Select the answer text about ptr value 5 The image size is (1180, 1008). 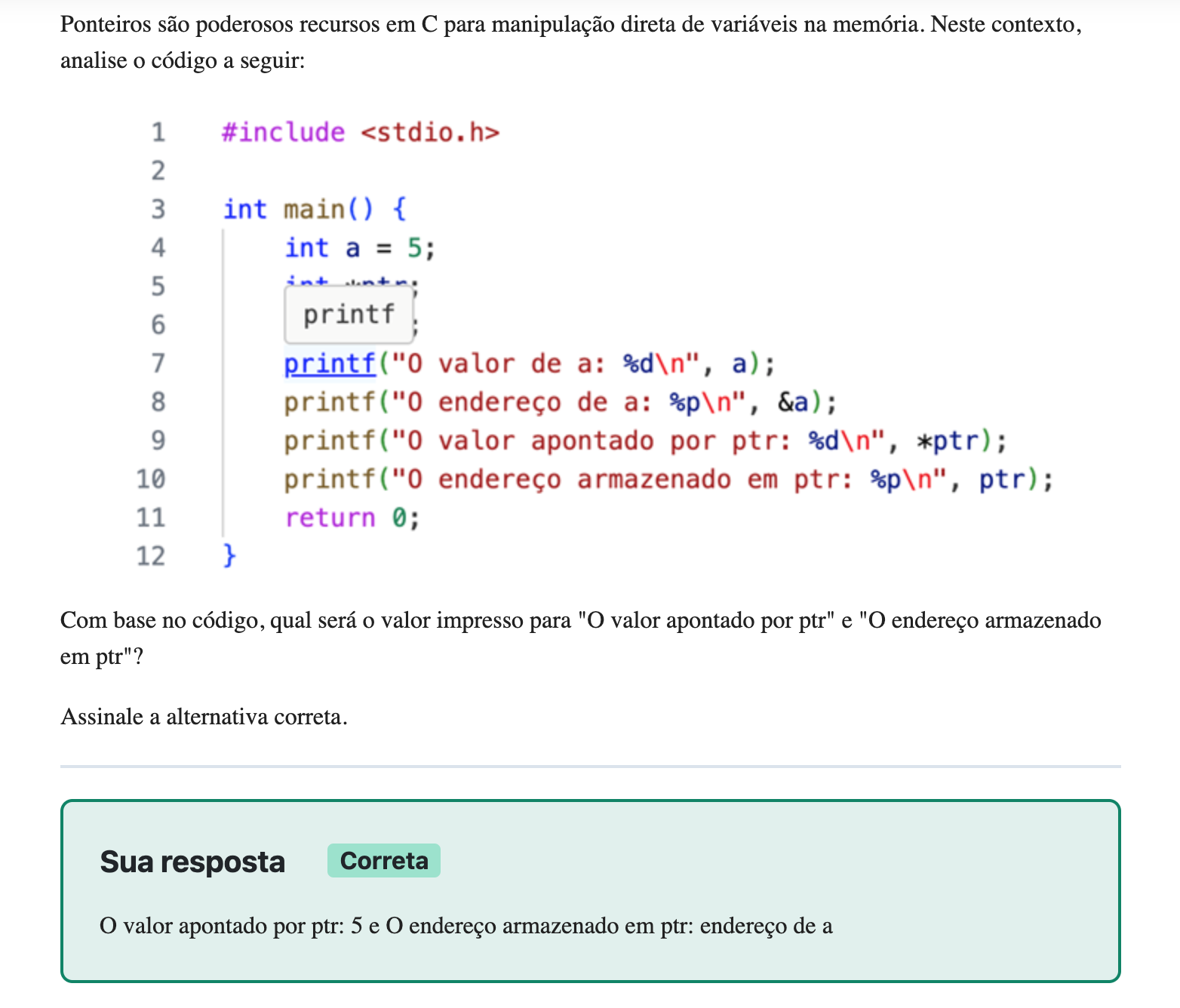pos(466,926)
